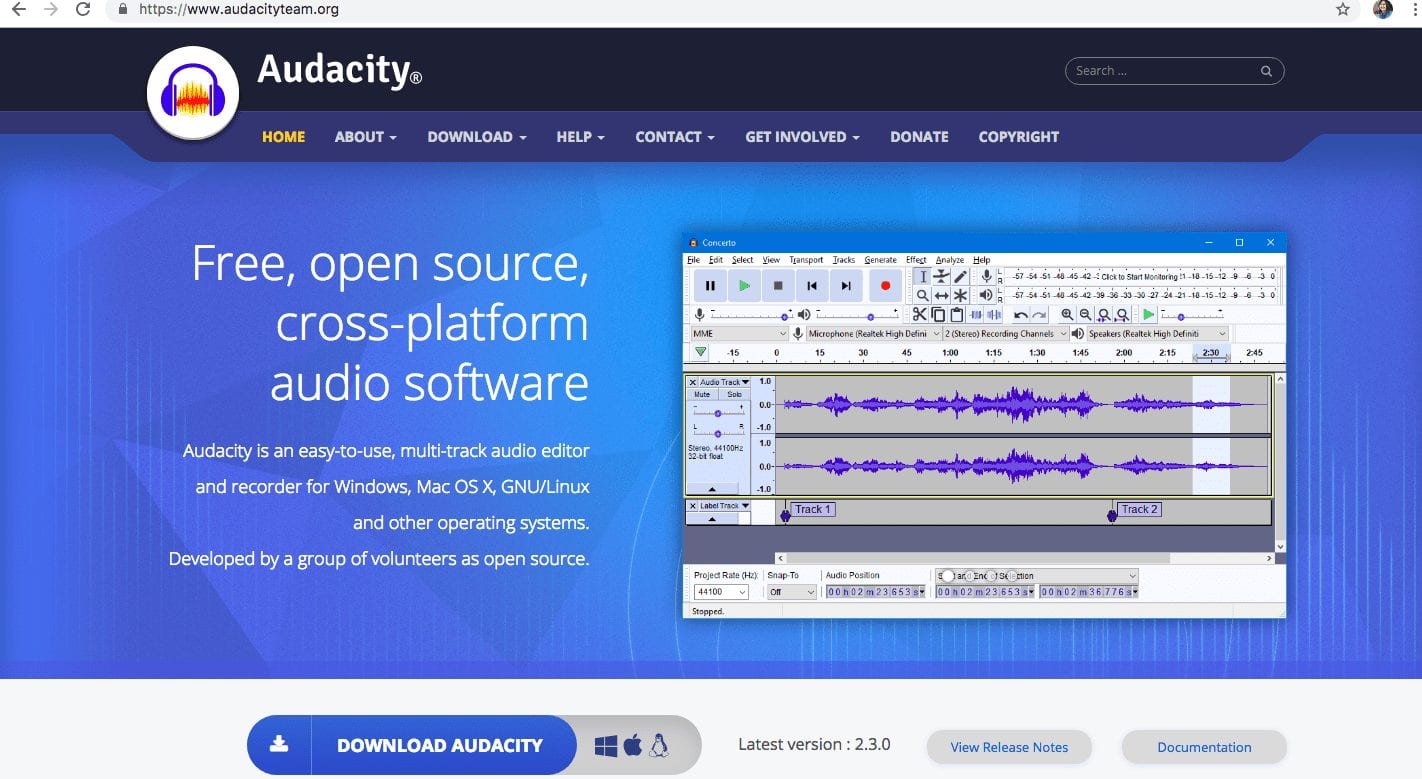Image resolution: width=1422 pixels, height=779 pixels.
Task: Select the pencil Draw tool
Action: click(960, 276)
